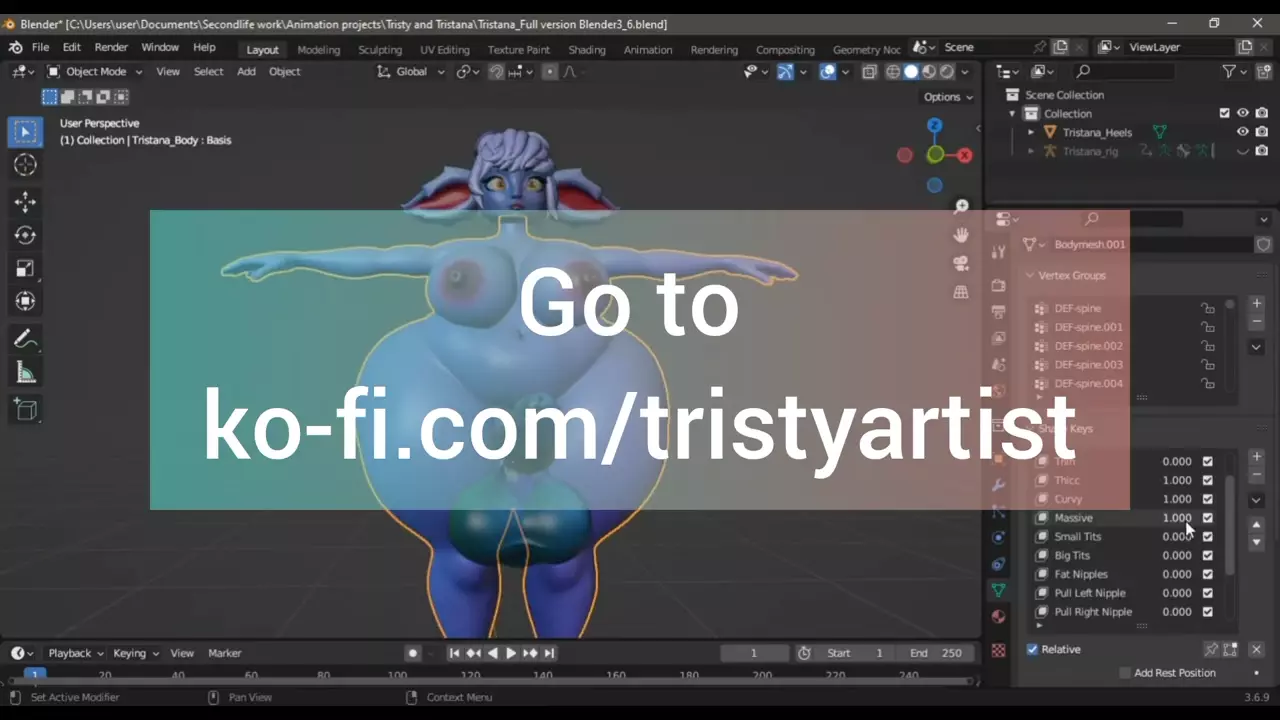This screenshot has width=1280, height=720.
Task: Open the viewport Add menu
Action: [246, 72]
